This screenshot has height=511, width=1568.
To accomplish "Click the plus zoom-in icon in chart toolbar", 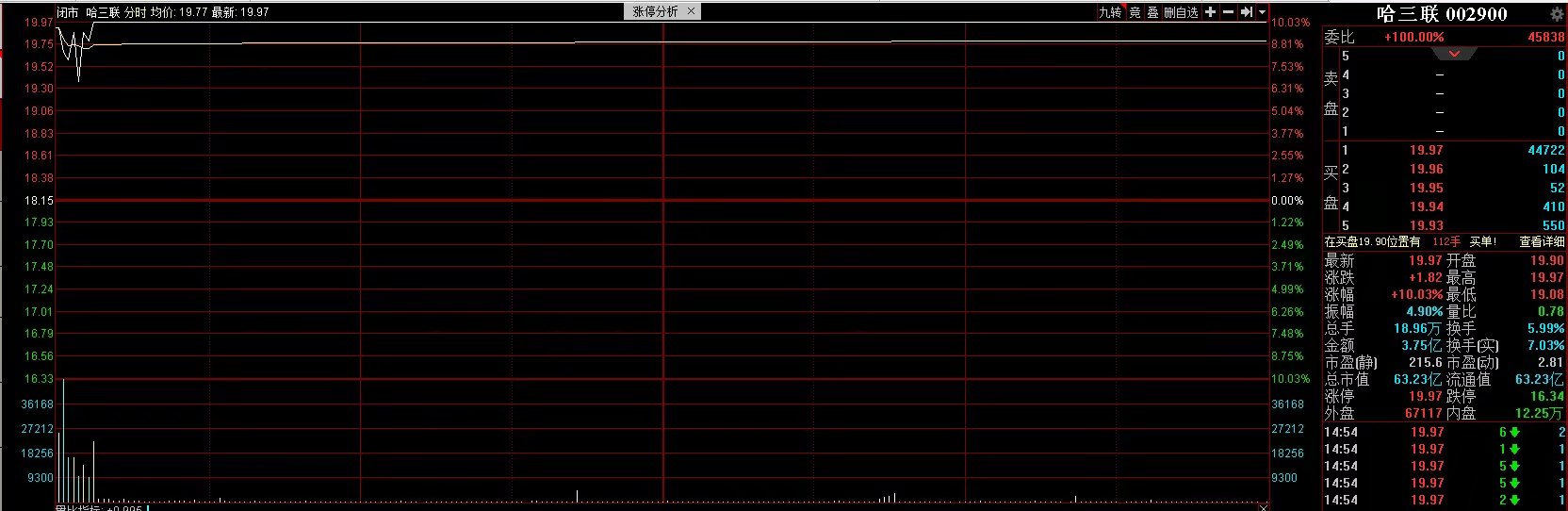I will pos(1211,12).
